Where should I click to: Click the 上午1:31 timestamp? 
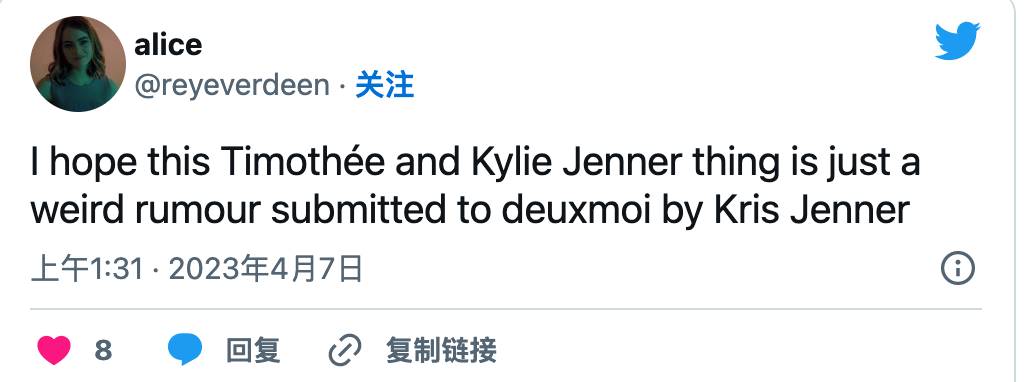pyautogui.click(x=87, y=269)
